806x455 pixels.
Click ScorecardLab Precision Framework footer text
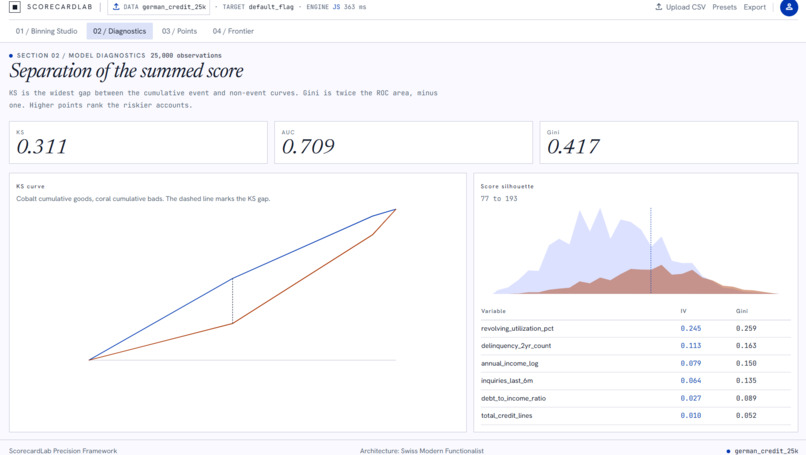tap(63, 451)
